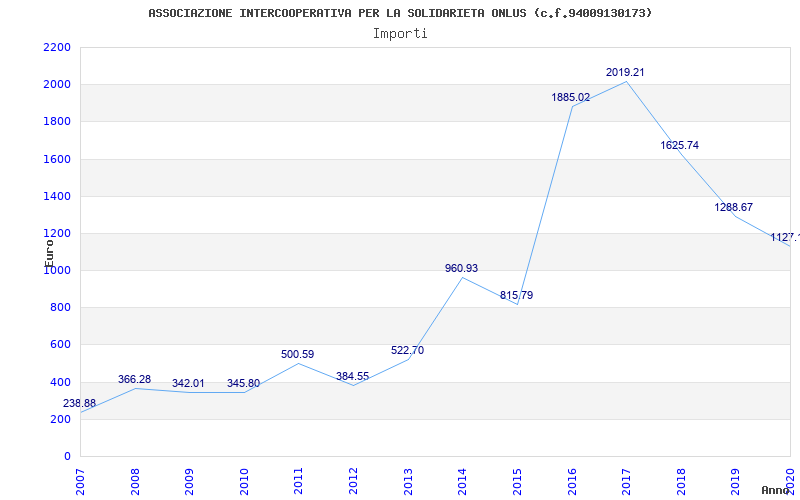
Task: Click the 2007 year axis label
Action: point(81,481)
